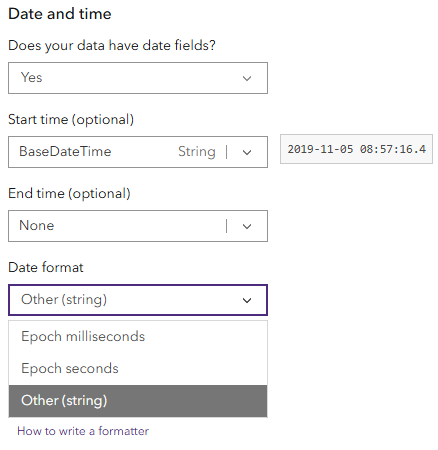This screenshot has height=450, width=438.
Task: Select the Epoch milliseconds option
Action: pyautogui.click(x=138, y=337)
